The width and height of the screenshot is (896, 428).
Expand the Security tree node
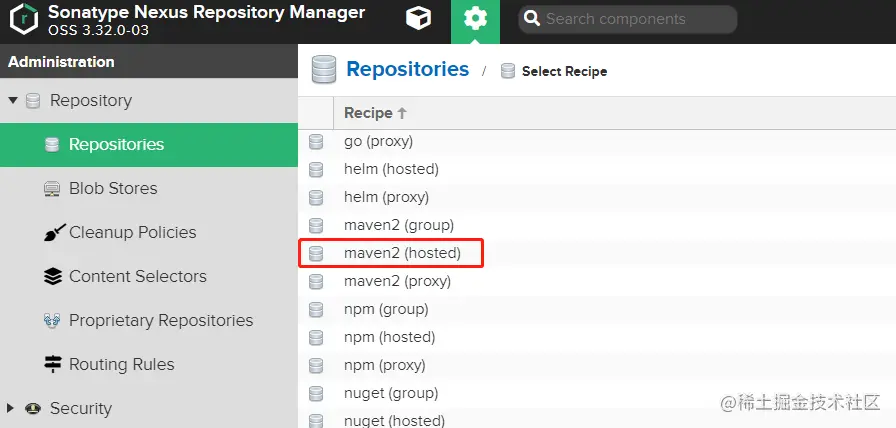10,409
